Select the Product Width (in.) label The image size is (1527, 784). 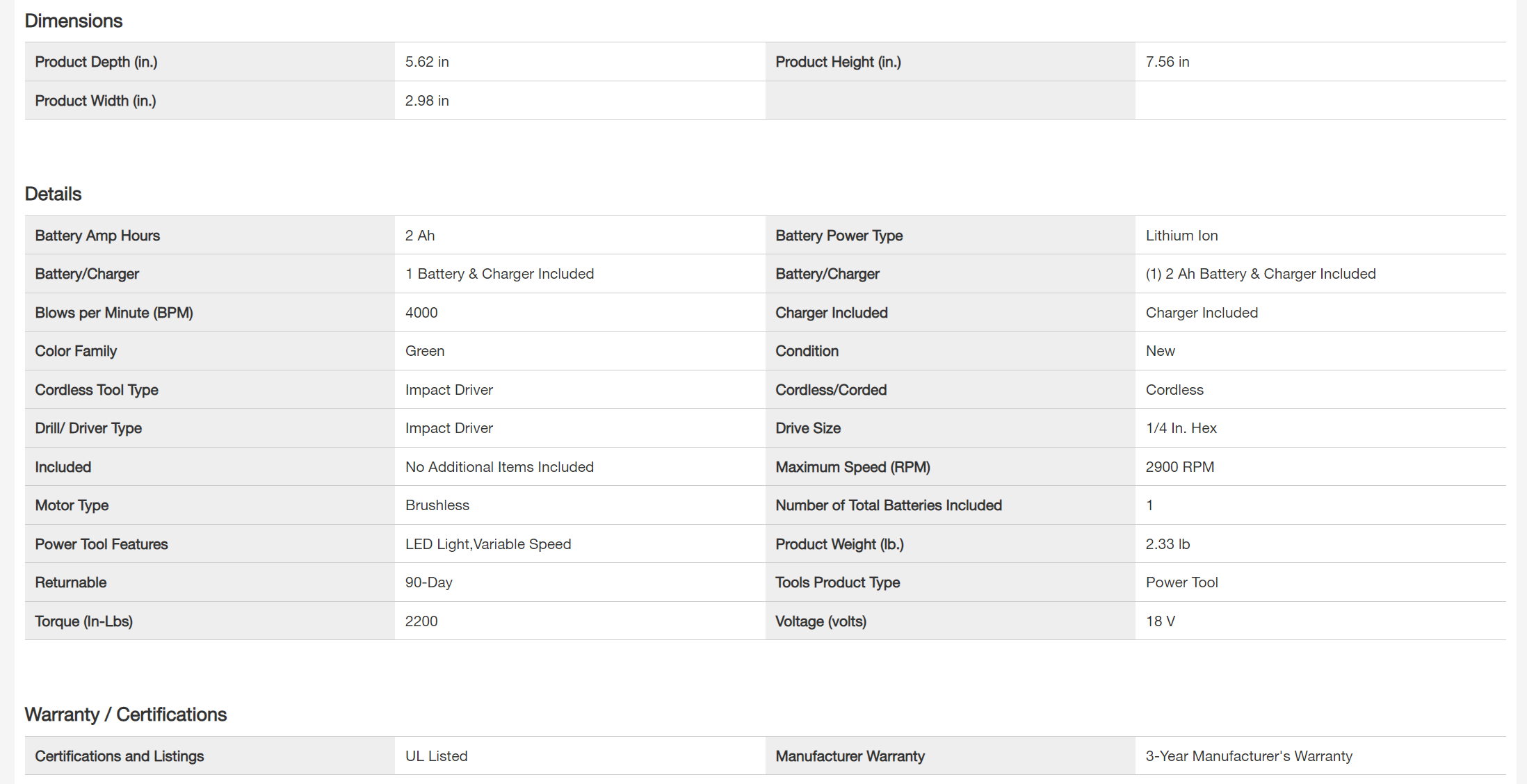[x=96, y=101]
